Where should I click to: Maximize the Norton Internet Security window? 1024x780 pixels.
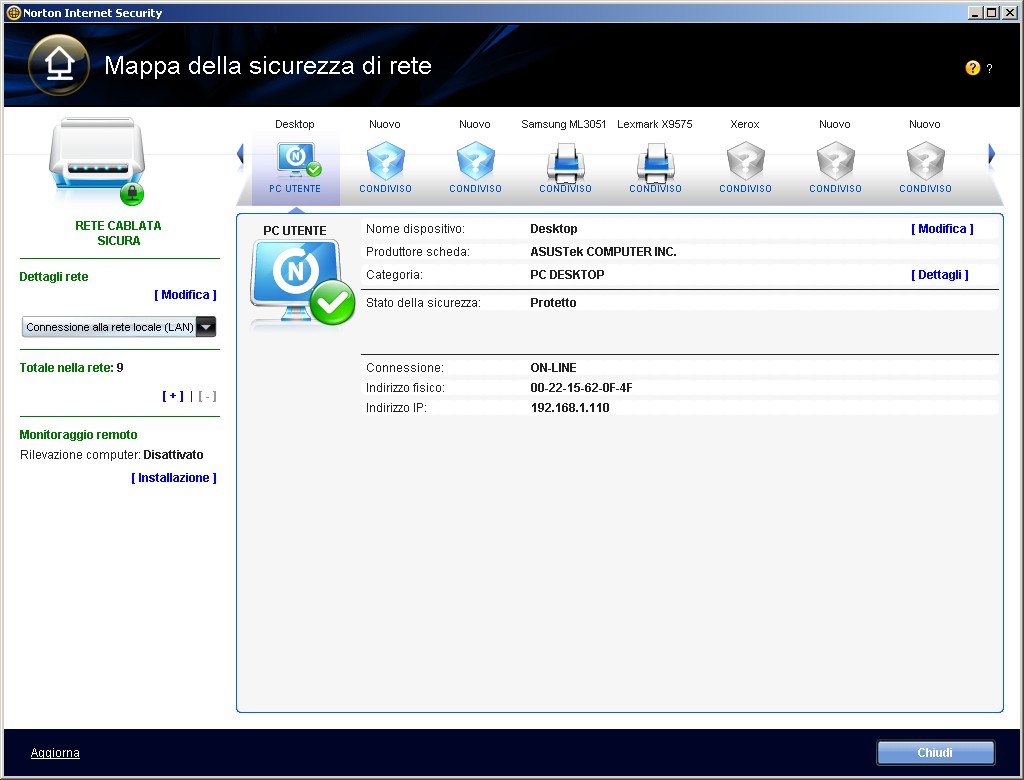pos(991,12)
